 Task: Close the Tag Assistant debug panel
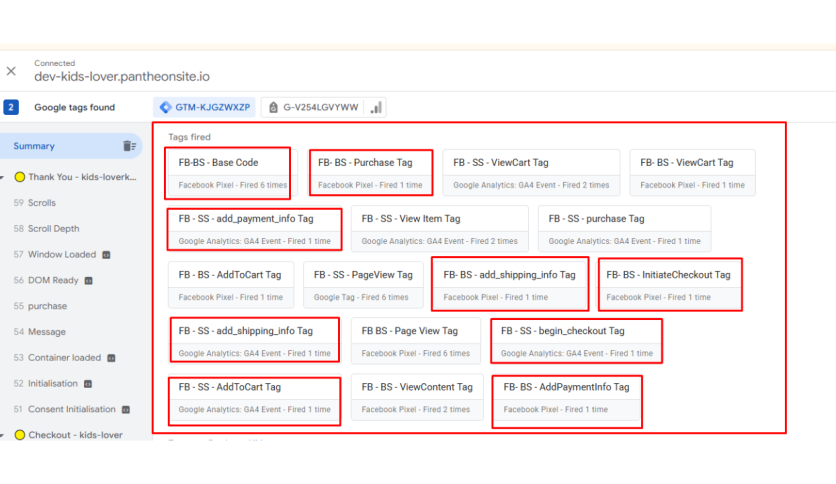pyautogui.click(x=11, y=71)
